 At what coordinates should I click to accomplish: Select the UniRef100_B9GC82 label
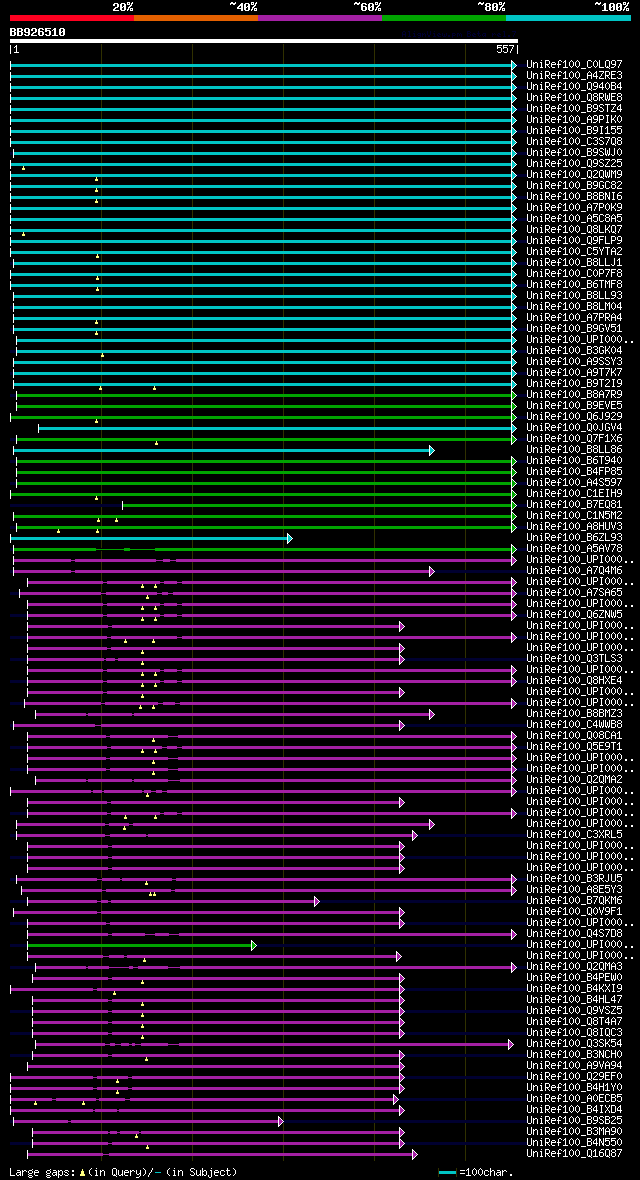tap(574, 185)
